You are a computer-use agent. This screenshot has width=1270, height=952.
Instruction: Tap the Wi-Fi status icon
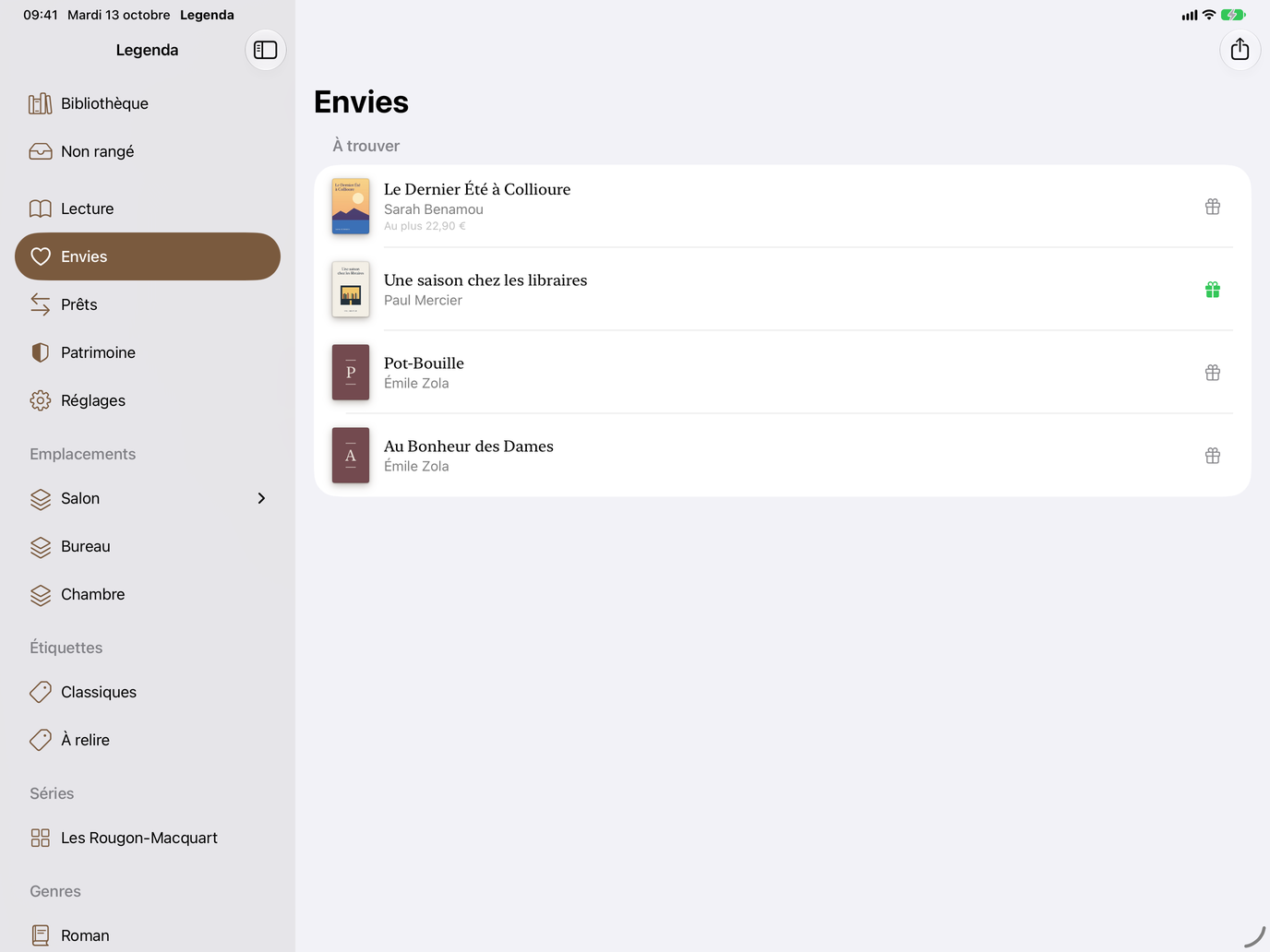(x=1209, y=15)
